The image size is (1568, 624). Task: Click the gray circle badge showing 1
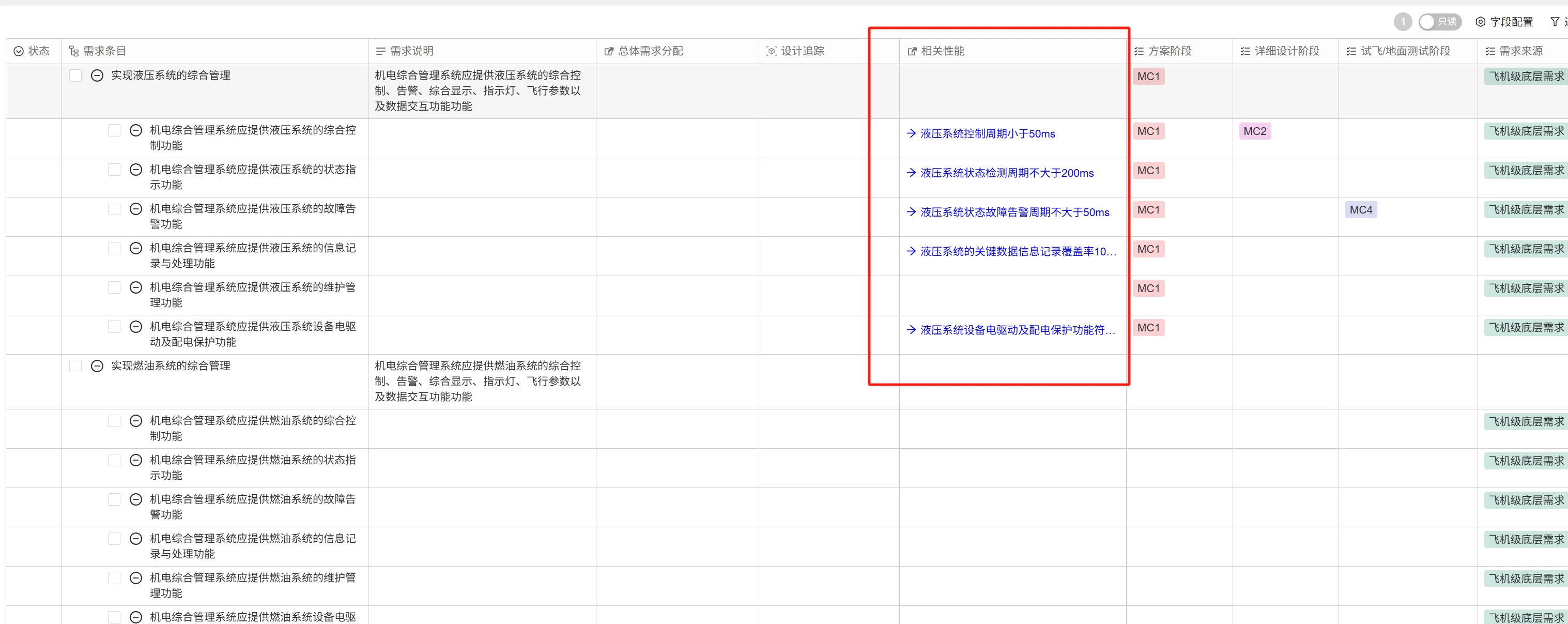tap(1403, 22)
